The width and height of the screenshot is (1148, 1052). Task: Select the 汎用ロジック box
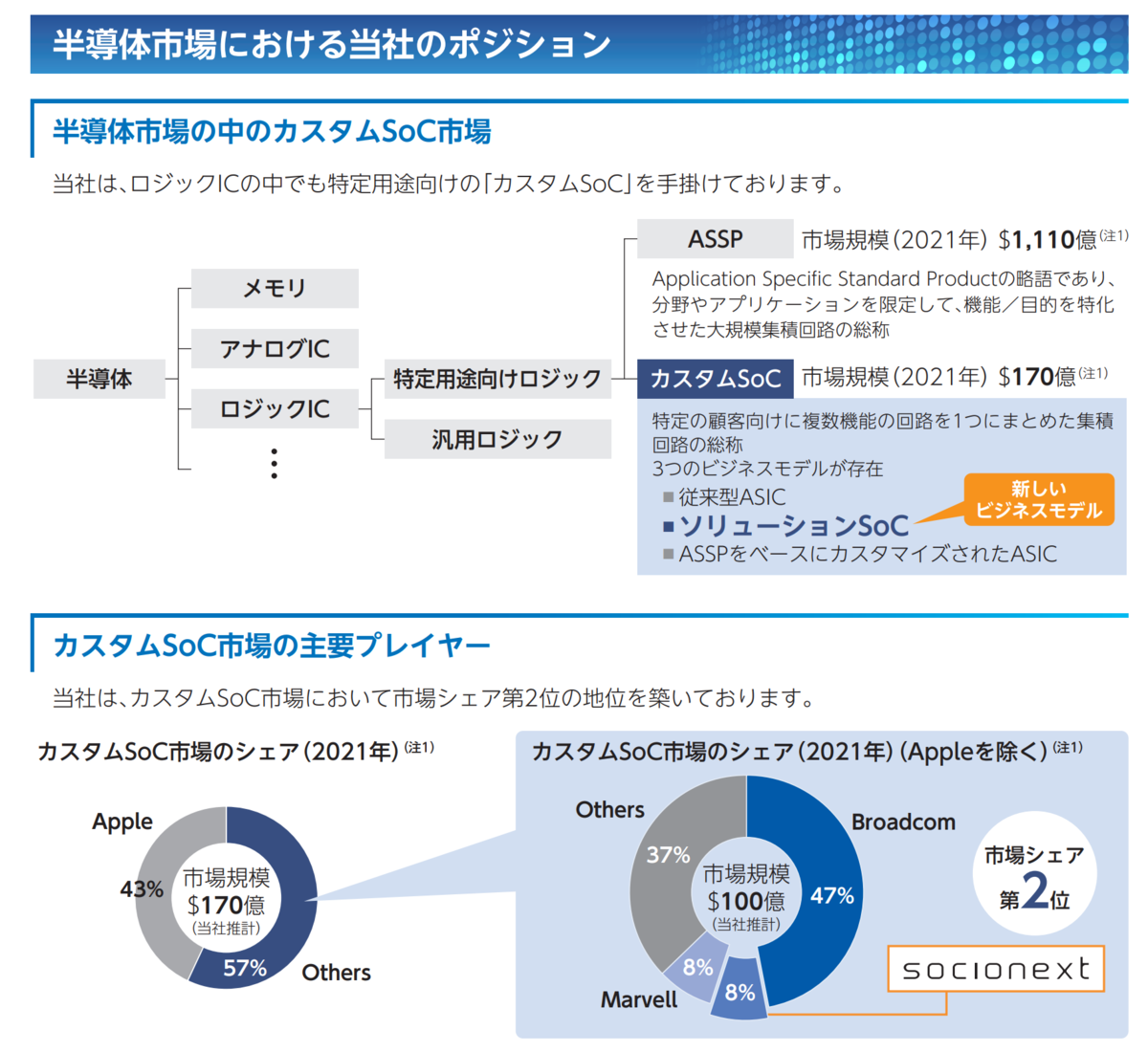[x=497, y=439]
